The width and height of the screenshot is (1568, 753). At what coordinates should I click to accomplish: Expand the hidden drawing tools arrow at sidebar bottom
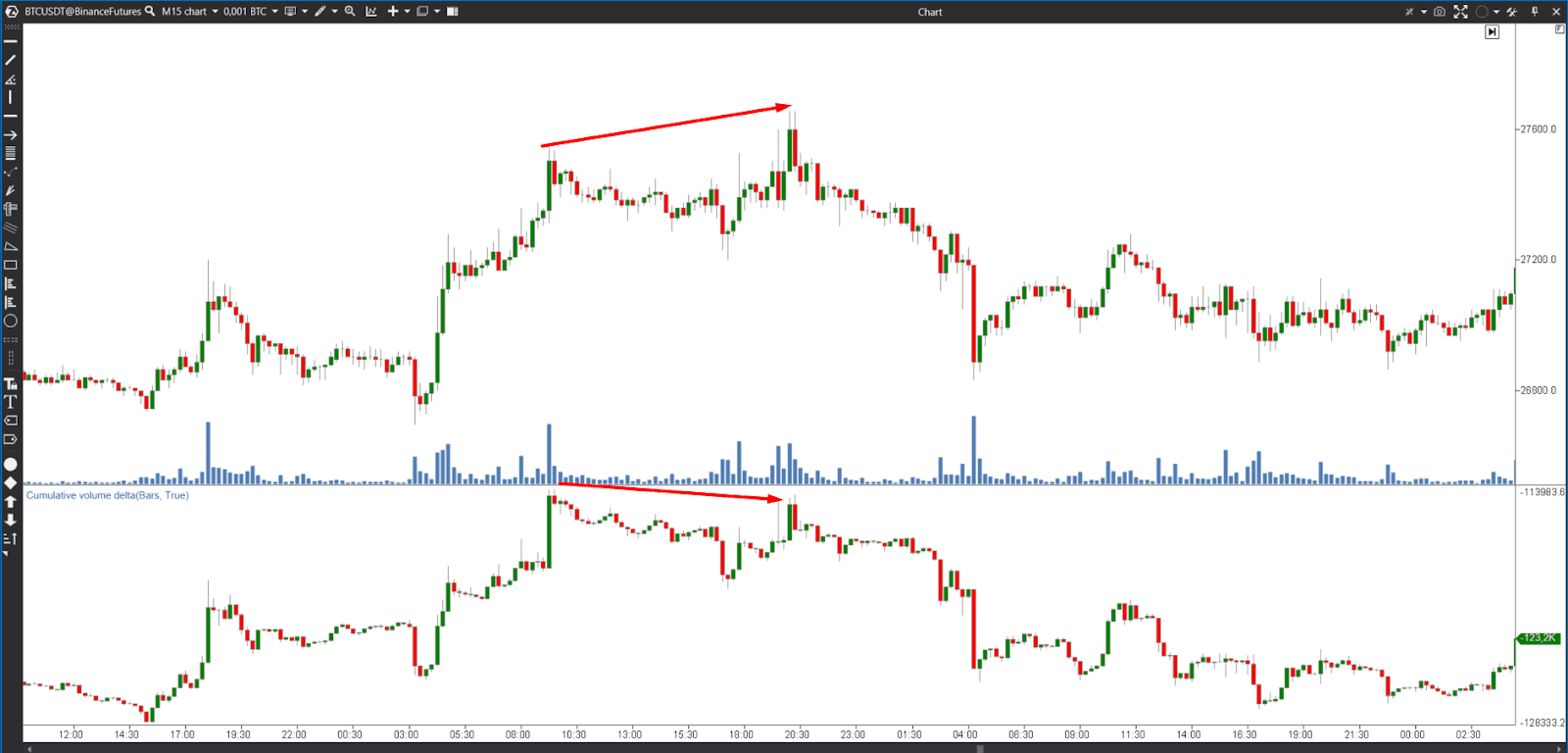point(6,554)
